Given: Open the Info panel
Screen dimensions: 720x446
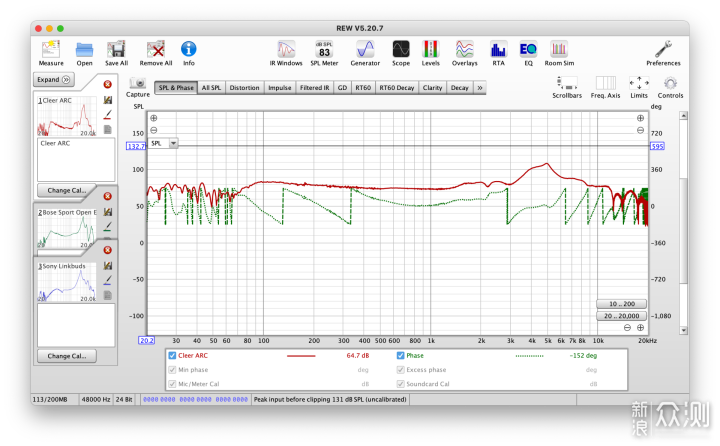Looking at the screenshot, I should (189, 53).
